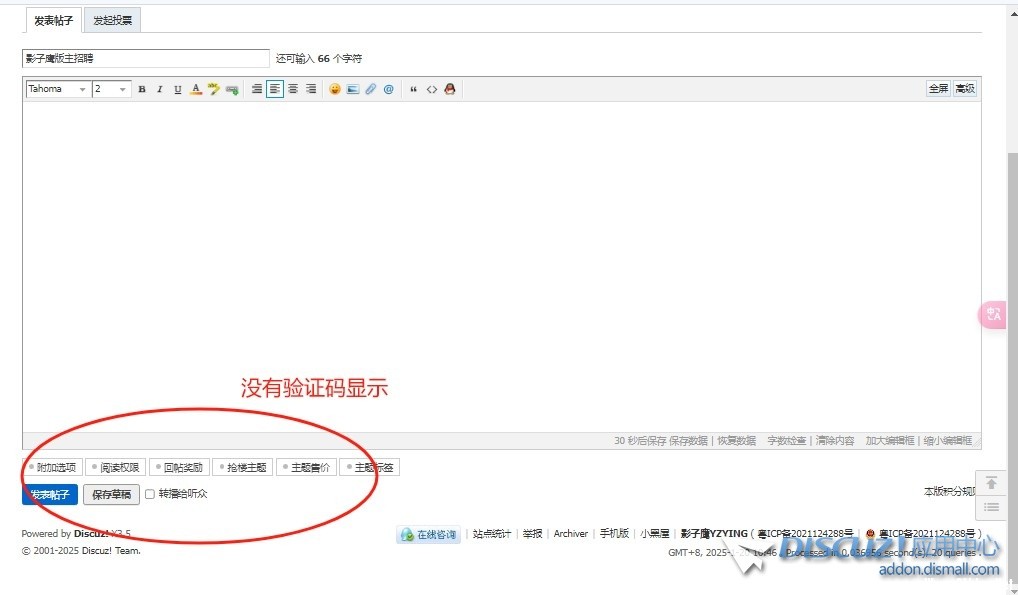1018x595 pixels.
Task: Switch to the 发起投票 tab
Action: click(x=113, y=20)
